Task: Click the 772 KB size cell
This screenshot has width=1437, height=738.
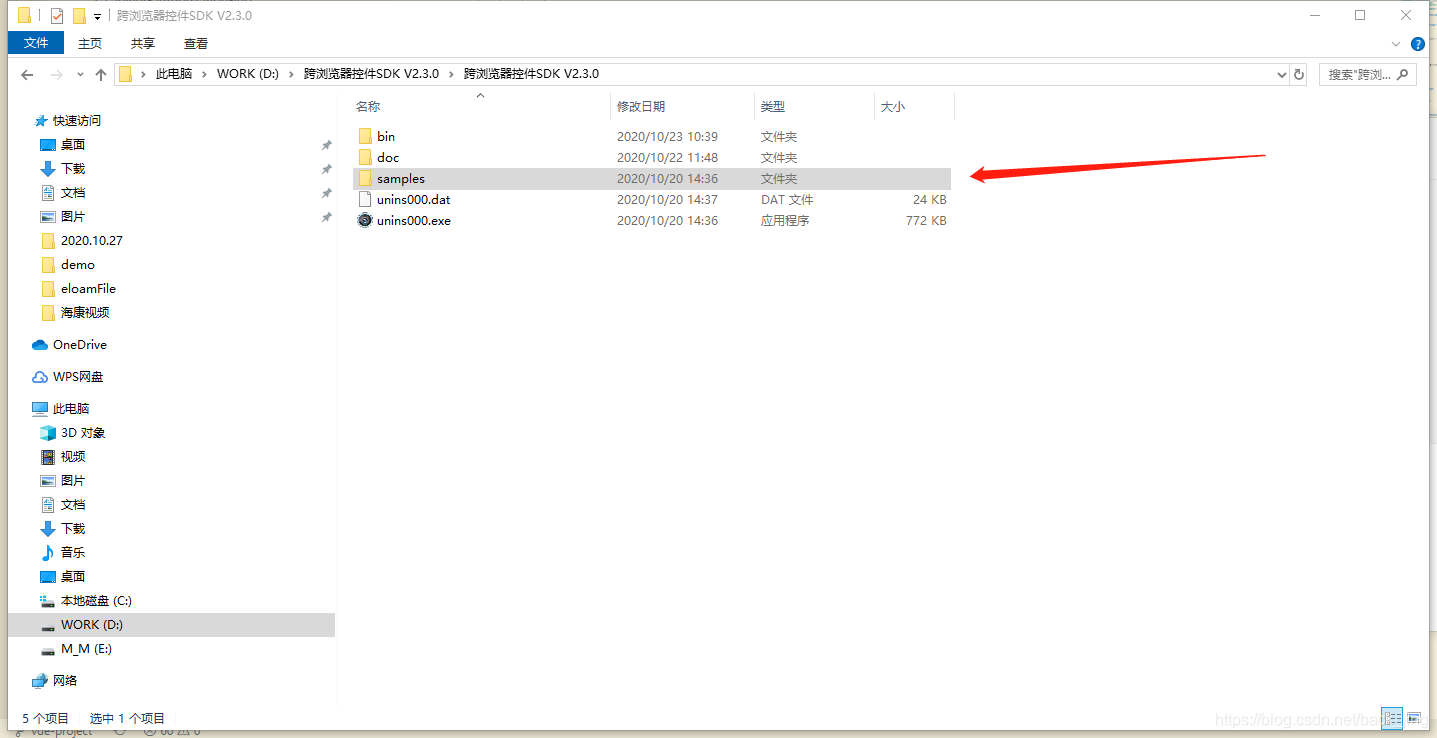Action: pos(925,220)
